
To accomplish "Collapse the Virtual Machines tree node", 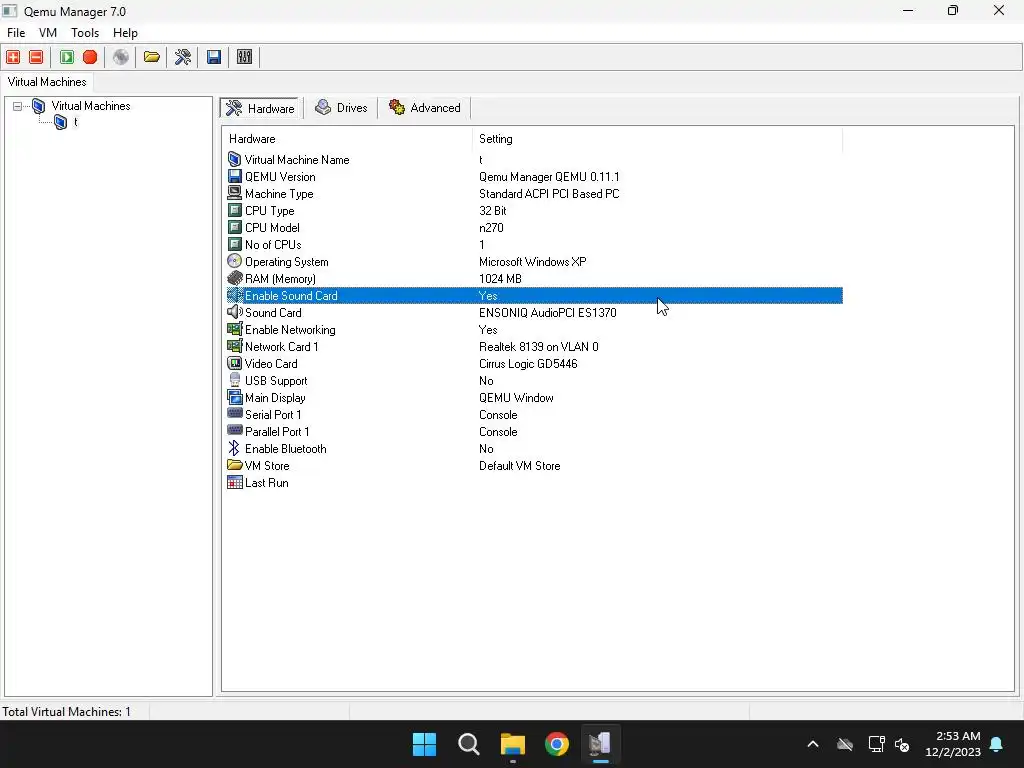I will (18, 106).
